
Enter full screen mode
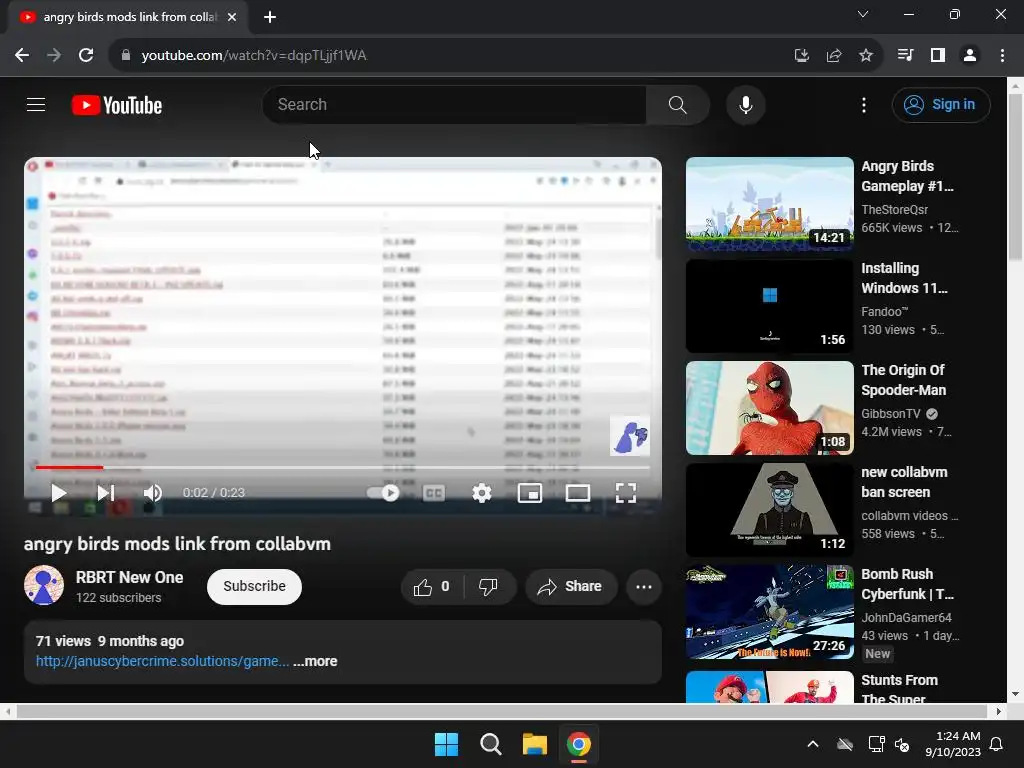coord(626,493)
